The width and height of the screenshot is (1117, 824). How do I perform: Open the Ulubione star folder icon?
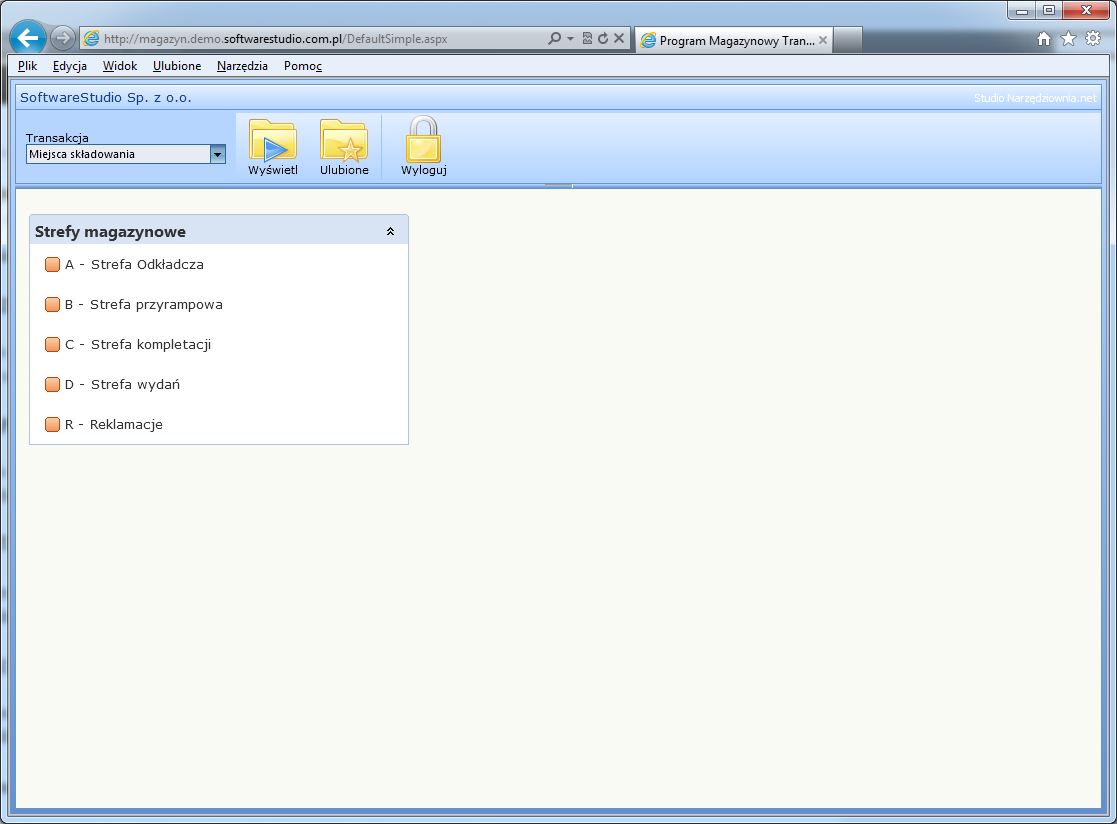click(343, 141)
